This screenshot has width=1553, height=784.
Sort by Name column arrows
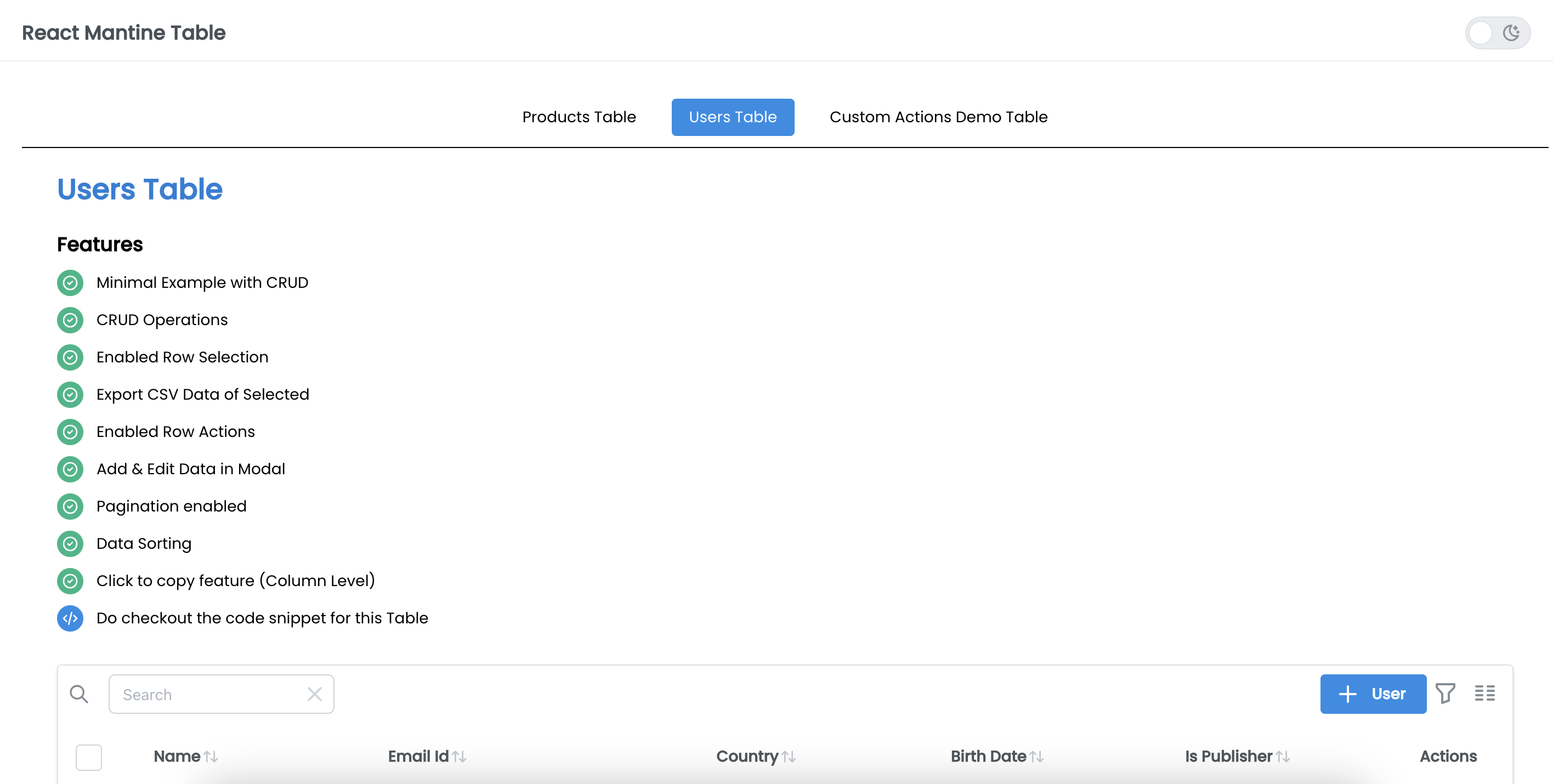tap(211, 756)
